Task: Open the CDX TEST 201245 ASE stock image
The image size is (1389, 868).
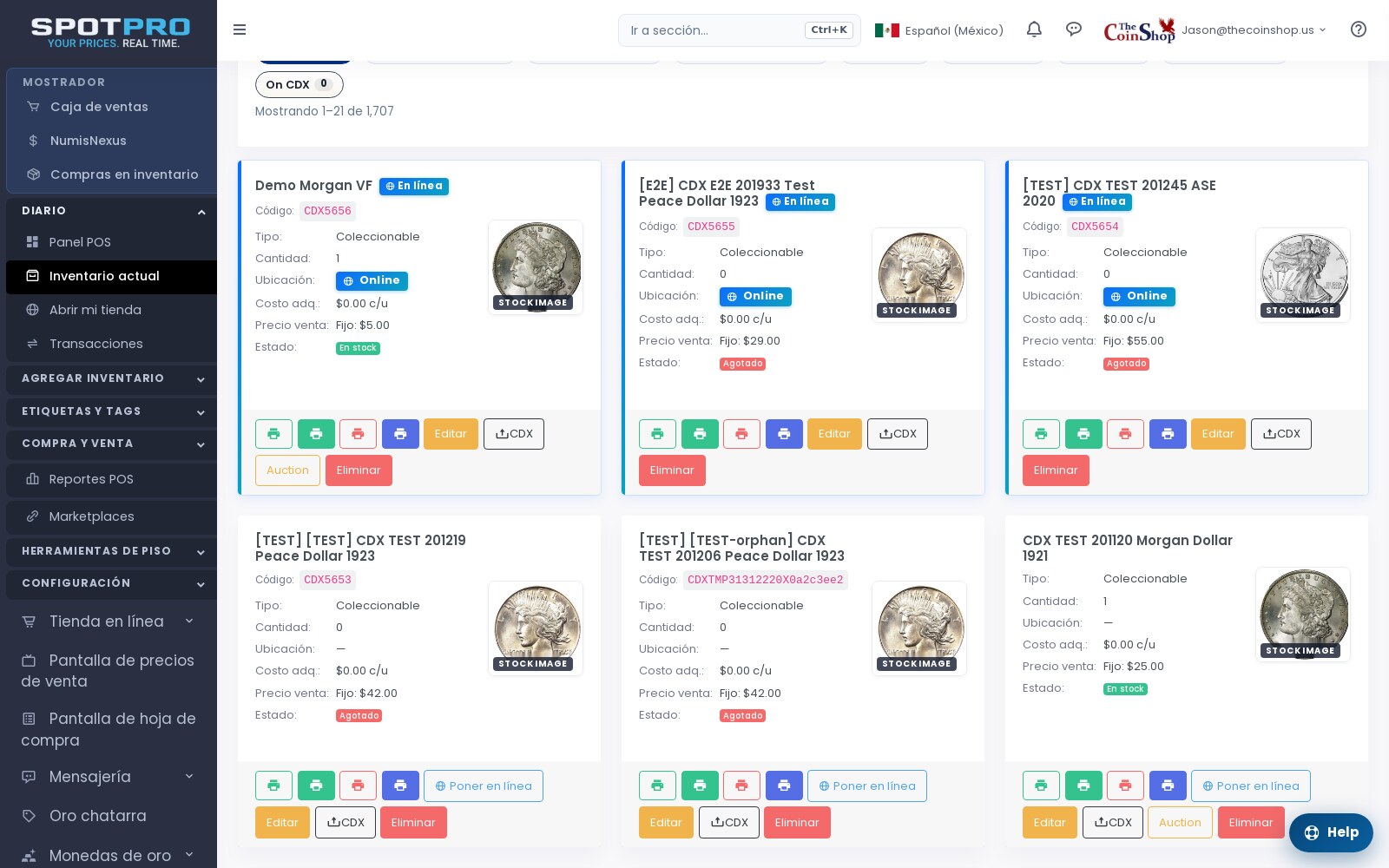Action: [x=1303, y=274]
